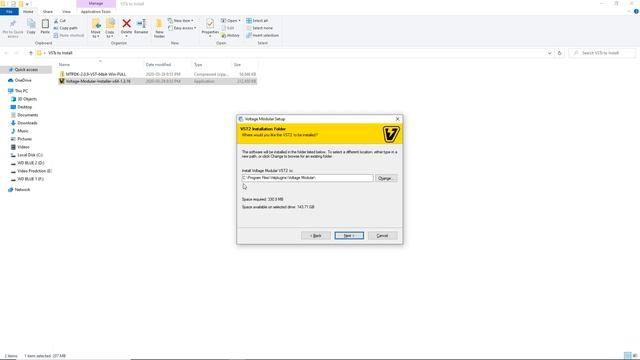Screen dimensions: 640x360
Task: Click the Refresh button near address bar
Action: (560, 53)
